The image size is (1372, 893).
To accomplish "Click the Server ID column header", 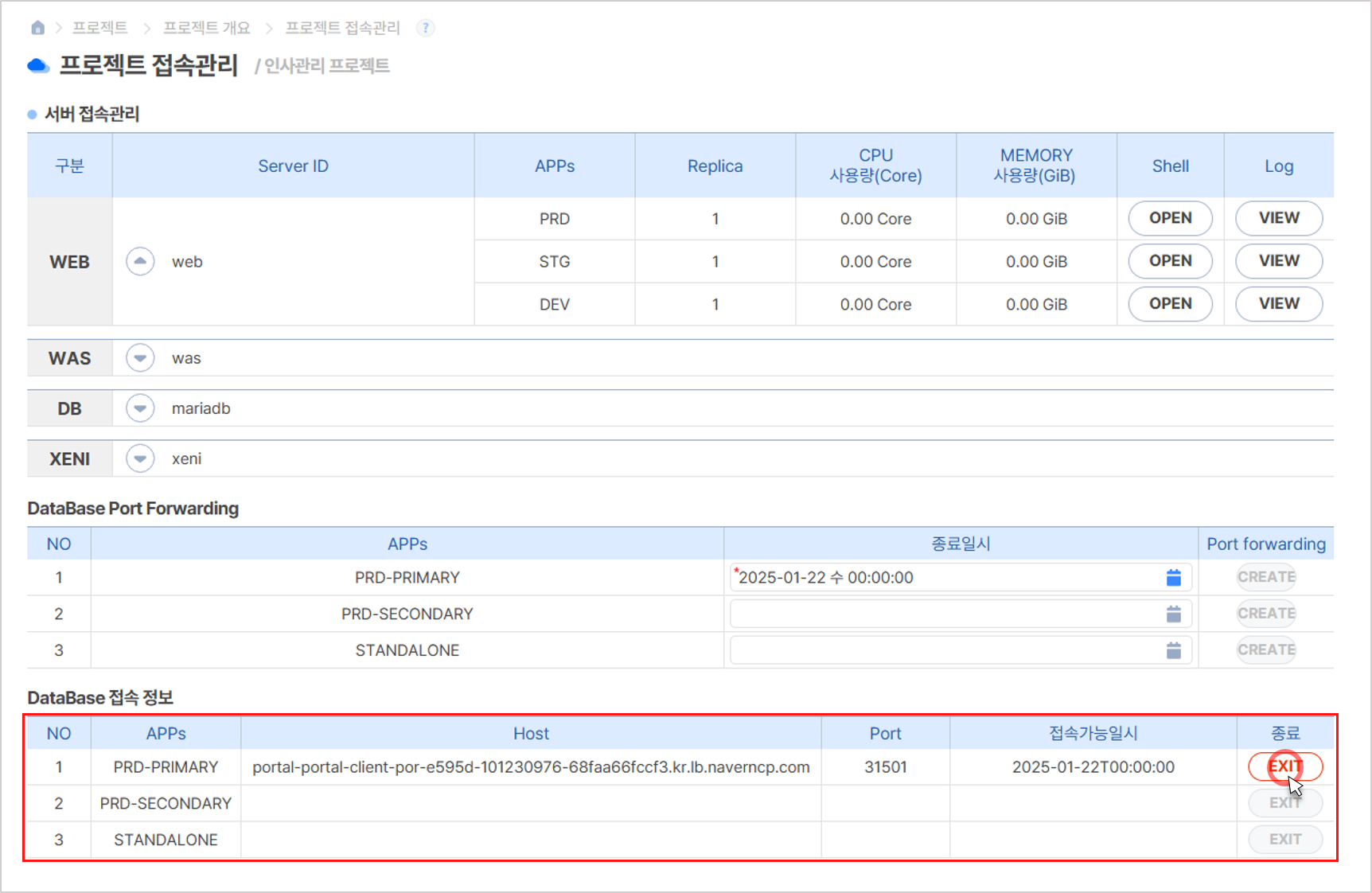I will point(293,166).
